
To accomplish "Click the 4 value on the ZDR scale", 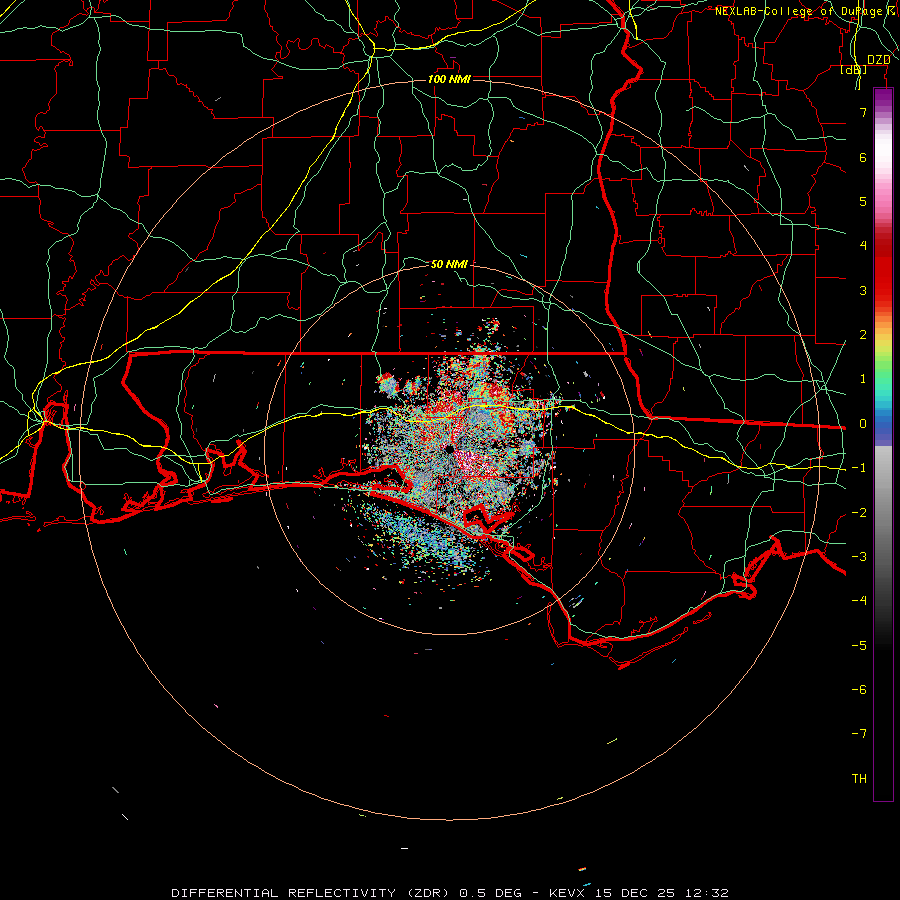I will [x=863, y=246].
